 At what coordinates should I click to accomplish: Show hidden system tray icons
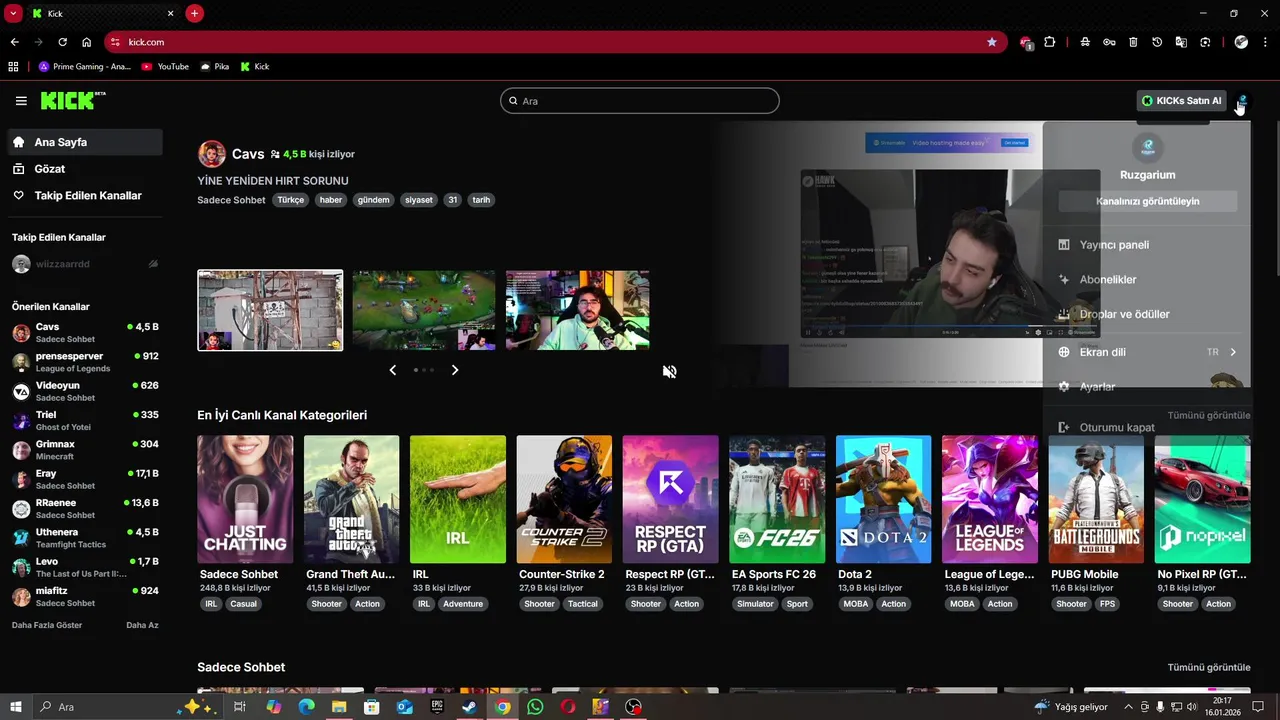pos(1129,707)
